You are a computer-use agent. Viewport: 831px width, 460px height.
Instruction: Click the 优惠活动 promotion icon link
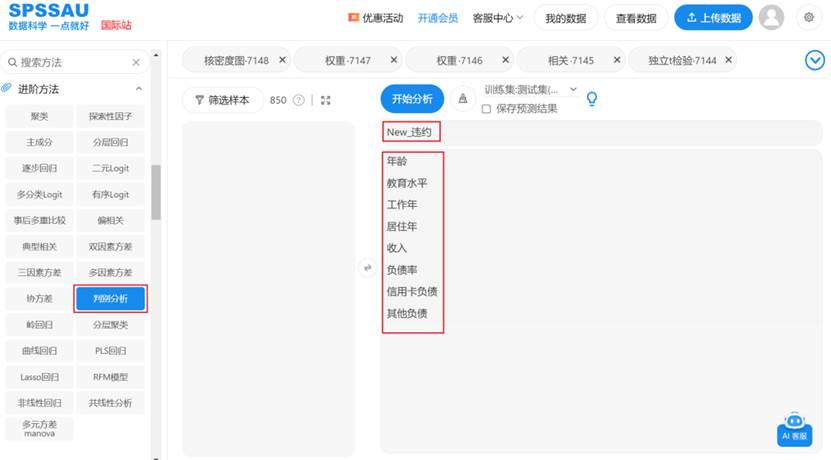click(375, 18)
